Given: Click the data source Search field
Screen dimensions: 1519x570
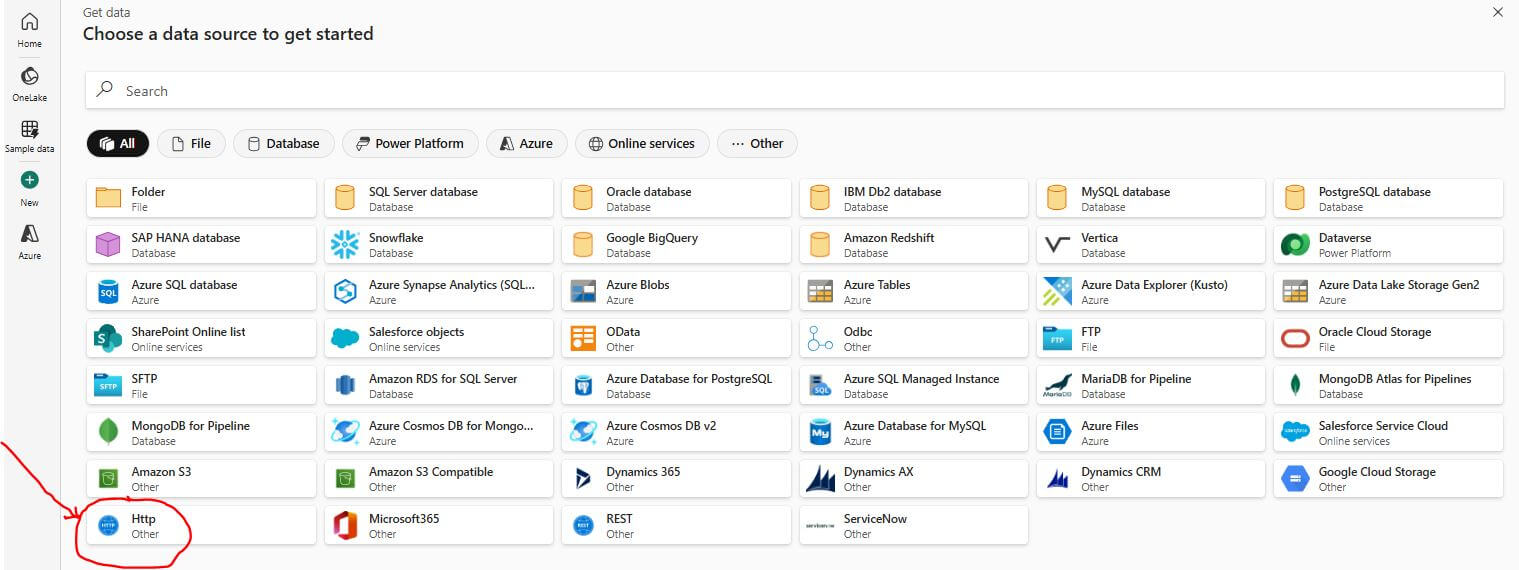Looking at the screenshot, I should [795, 90].
